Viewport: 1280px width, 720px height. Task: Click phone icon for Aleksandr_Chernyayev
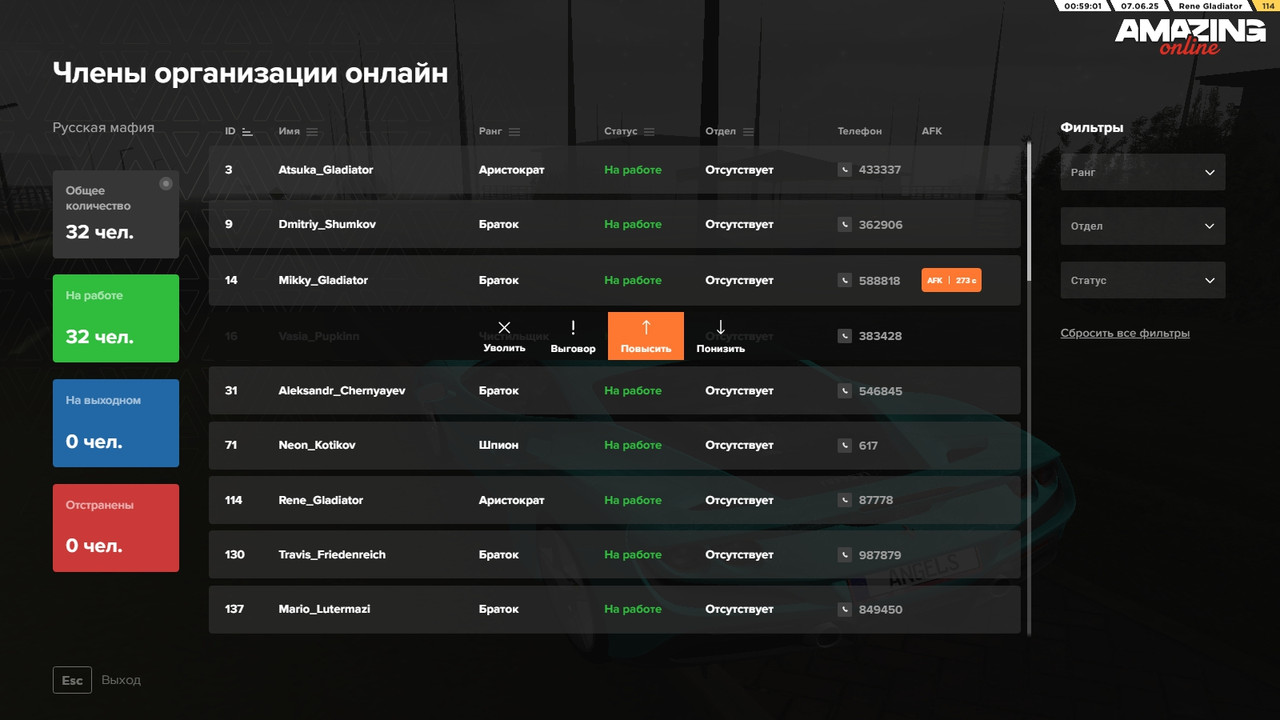point(845,391)
